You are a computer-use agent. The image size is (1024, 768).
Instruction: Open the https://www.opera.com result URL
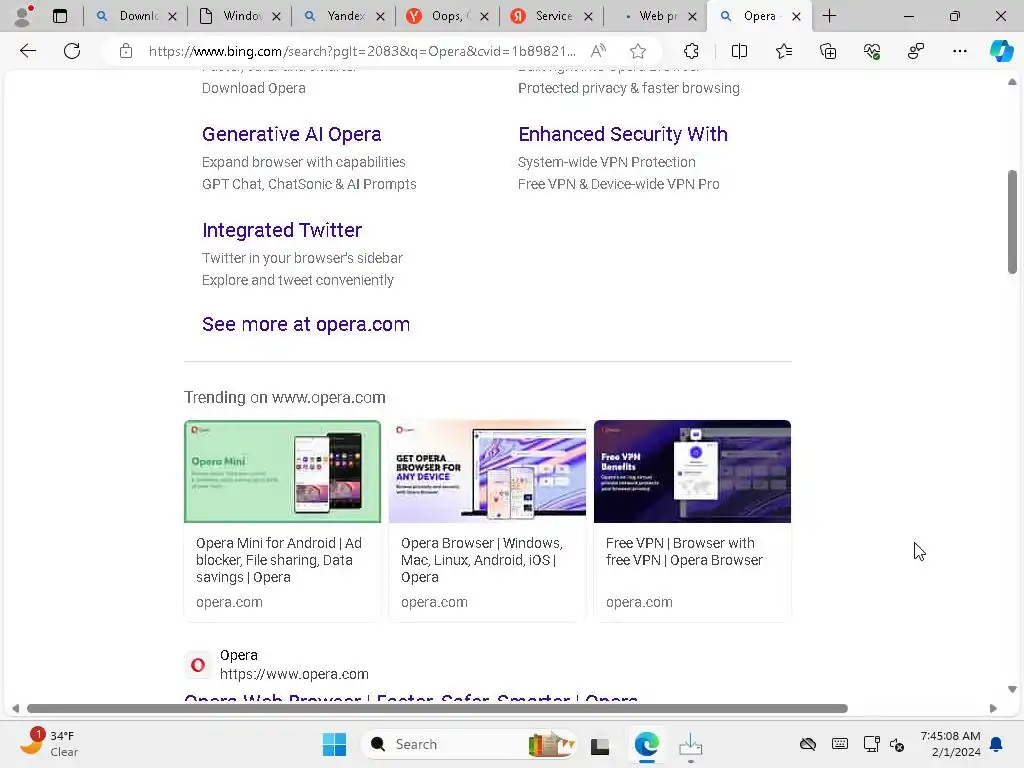point(294,674)
